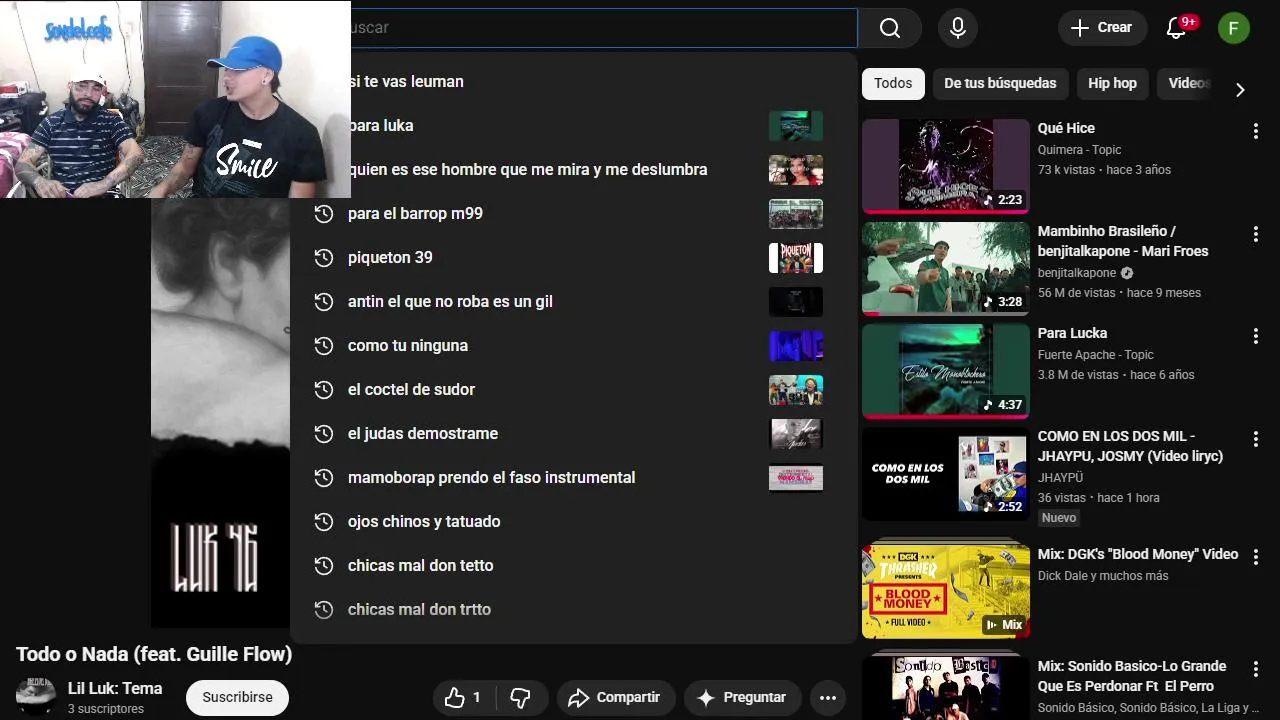1280x720 pixels.
Task: Open the notifications bell
Action: coord(1176,28)
